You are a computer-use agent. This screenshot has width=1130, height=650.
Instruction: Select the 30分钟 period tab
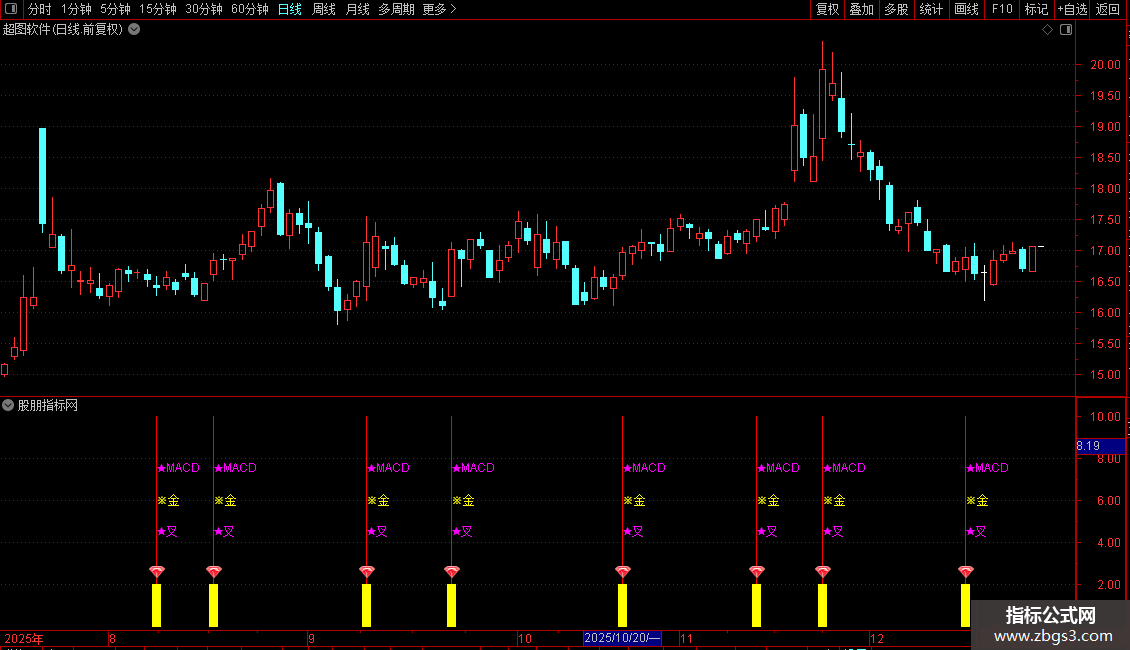[203, 9]
